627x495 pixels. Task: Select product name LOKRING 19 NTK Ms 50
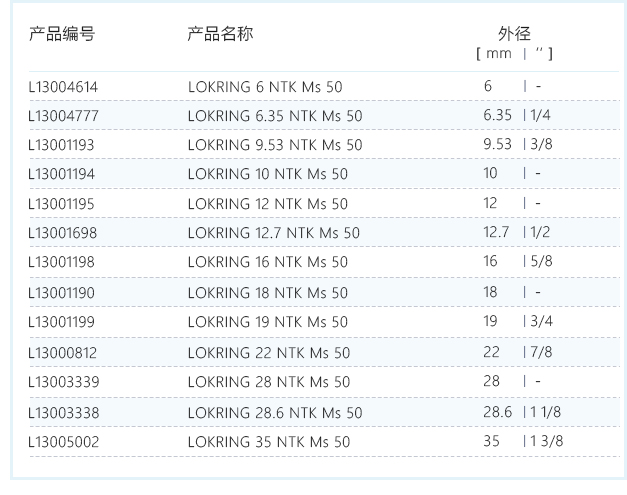click(x=268, y=322)
